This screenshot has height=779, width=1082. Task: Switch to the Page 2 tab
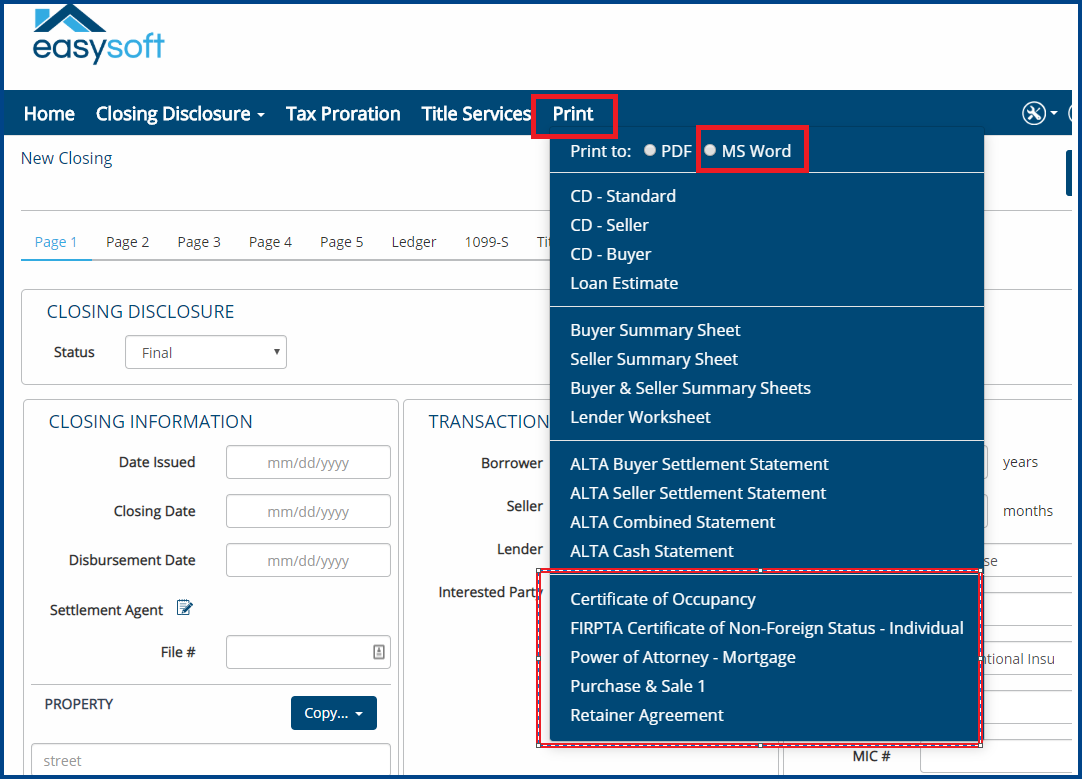pyautogui.click(x=128, y=242)
